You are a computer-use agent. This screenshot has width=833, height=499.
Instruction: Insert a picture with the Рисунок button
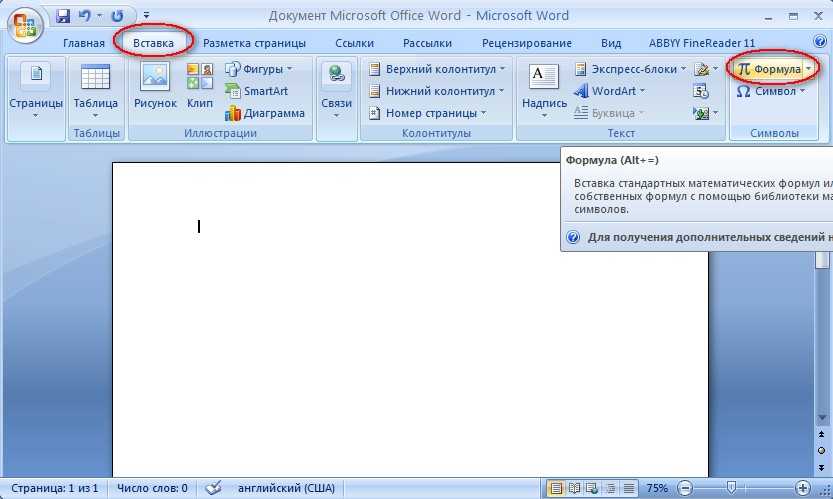tap(155, 86)
